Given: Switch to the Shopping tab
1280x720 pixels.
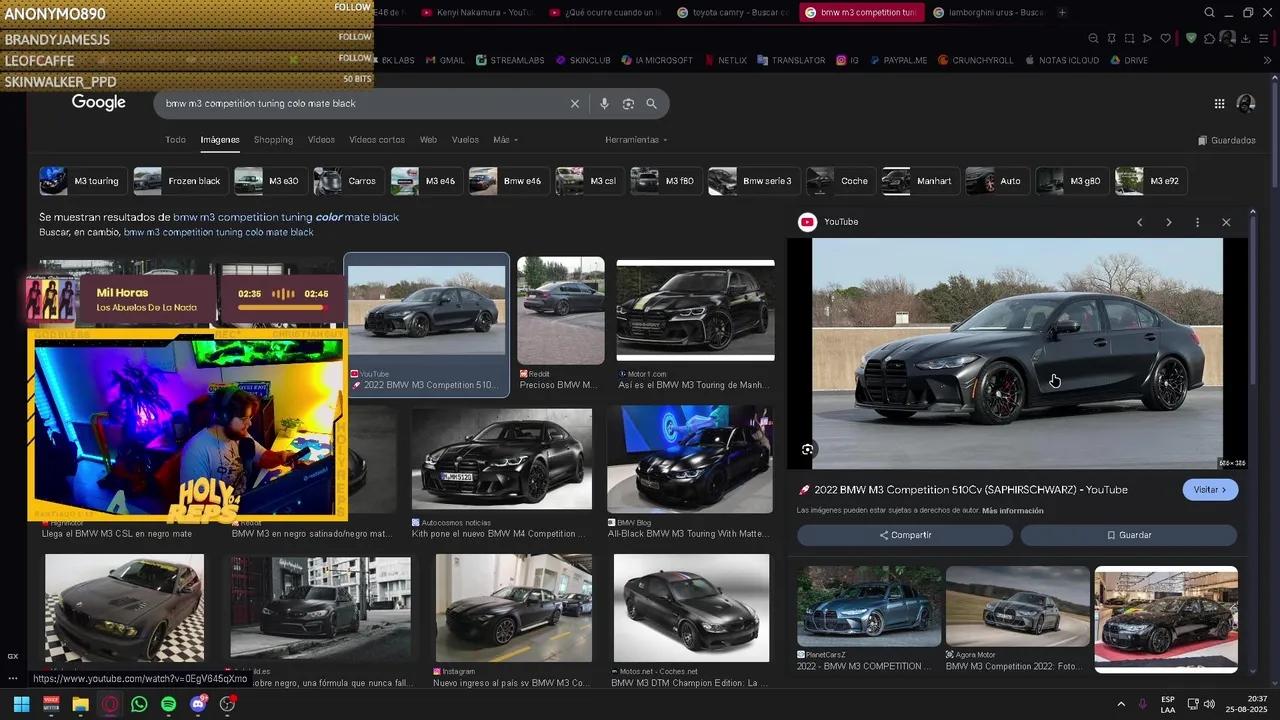Looking at the screenshot, I should [x=273, y=140].
